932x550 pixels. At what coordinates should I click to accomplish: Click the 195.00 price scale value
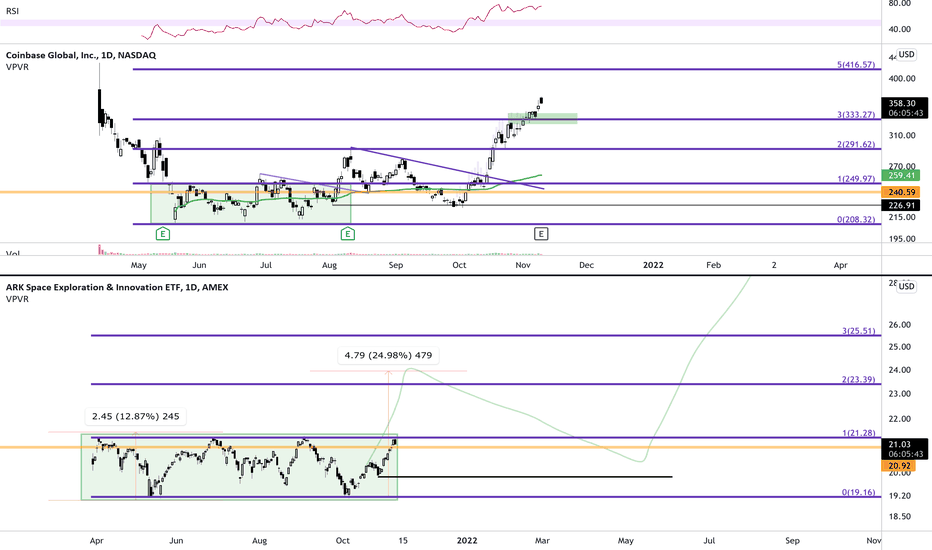pos(902,239)
